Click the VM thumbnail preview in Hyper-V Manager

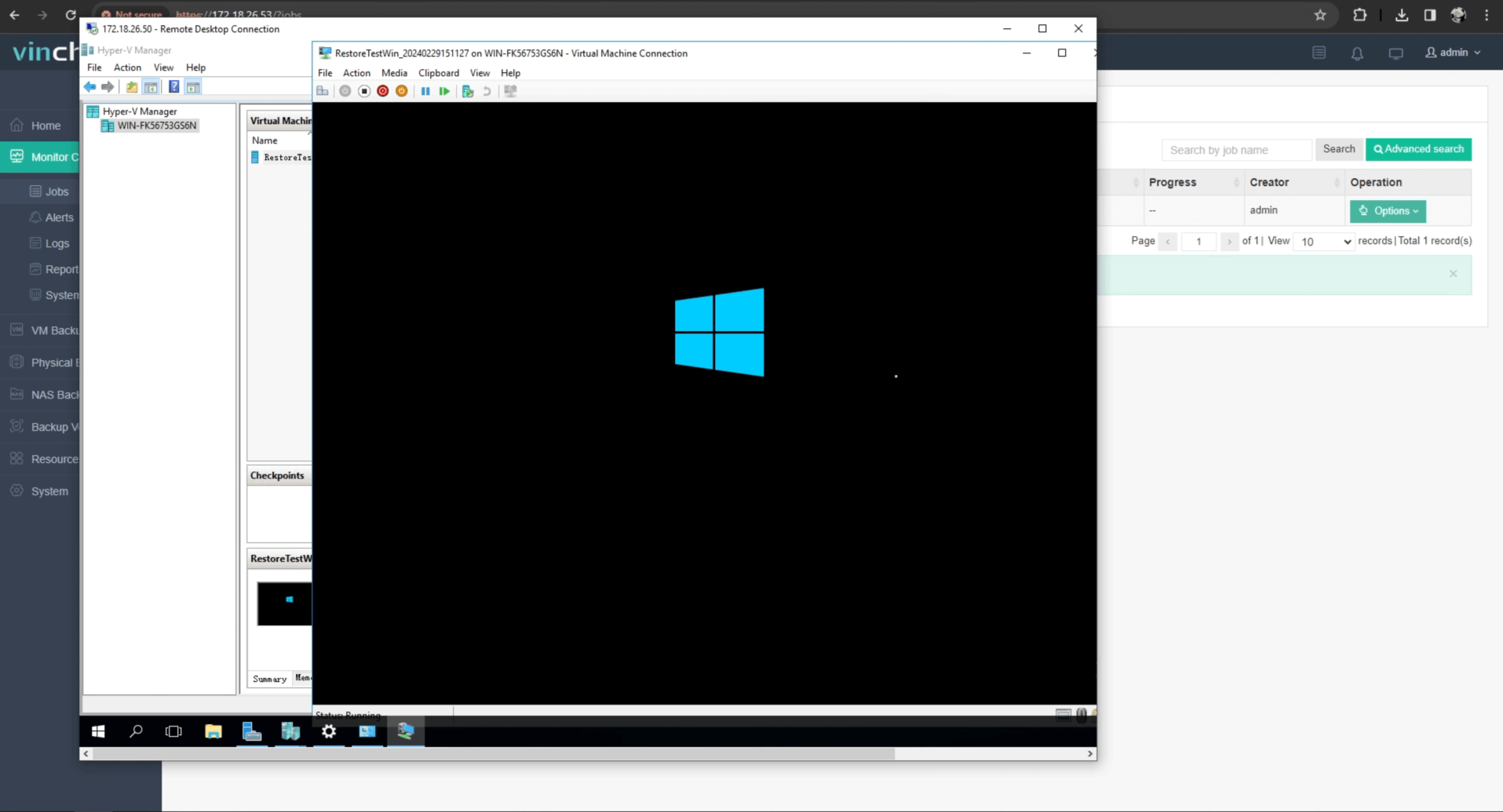click(x=284, y=603)
